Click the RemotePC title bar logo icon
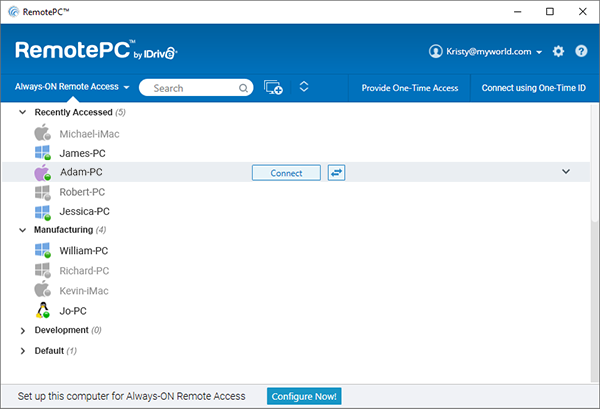The image size is (600, 409). tap(13, 12)
